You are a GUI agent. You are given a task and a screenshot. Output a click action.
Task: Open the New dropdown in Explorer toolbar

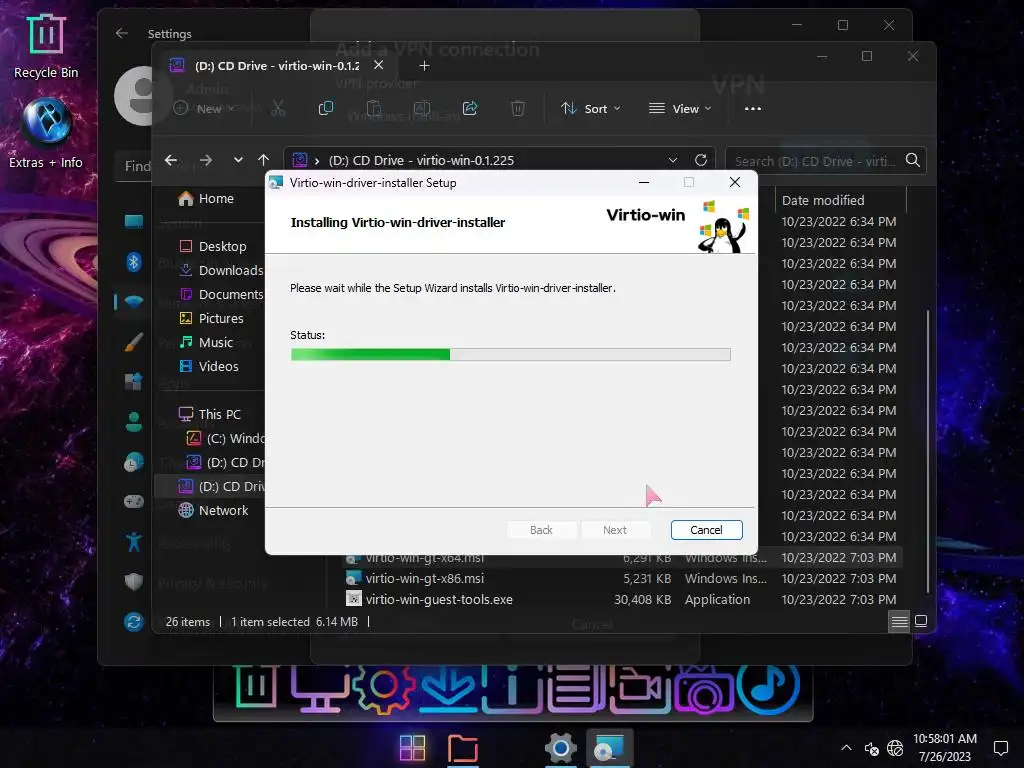(204, 108)
